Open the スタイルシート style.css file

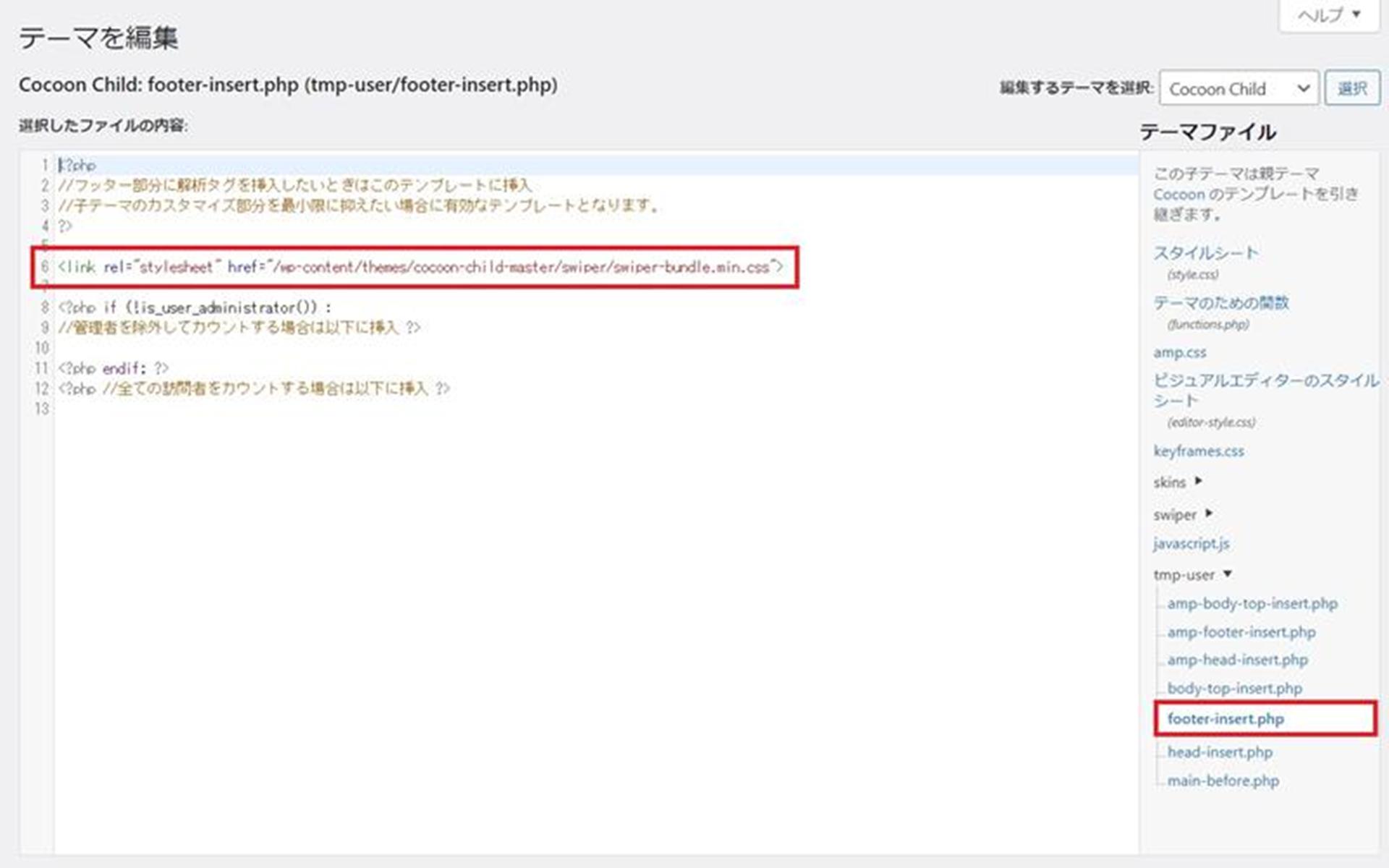pos(1206,252)
